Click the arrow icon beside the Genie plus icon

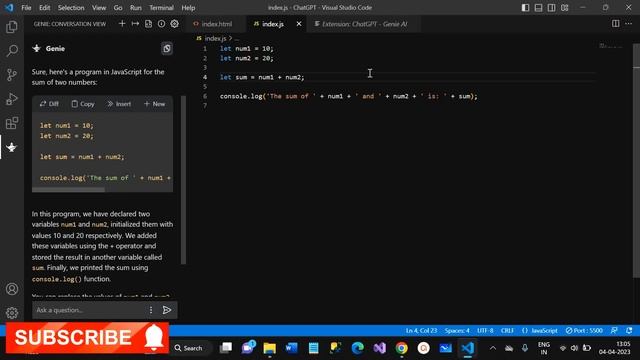tap(135, 24)
